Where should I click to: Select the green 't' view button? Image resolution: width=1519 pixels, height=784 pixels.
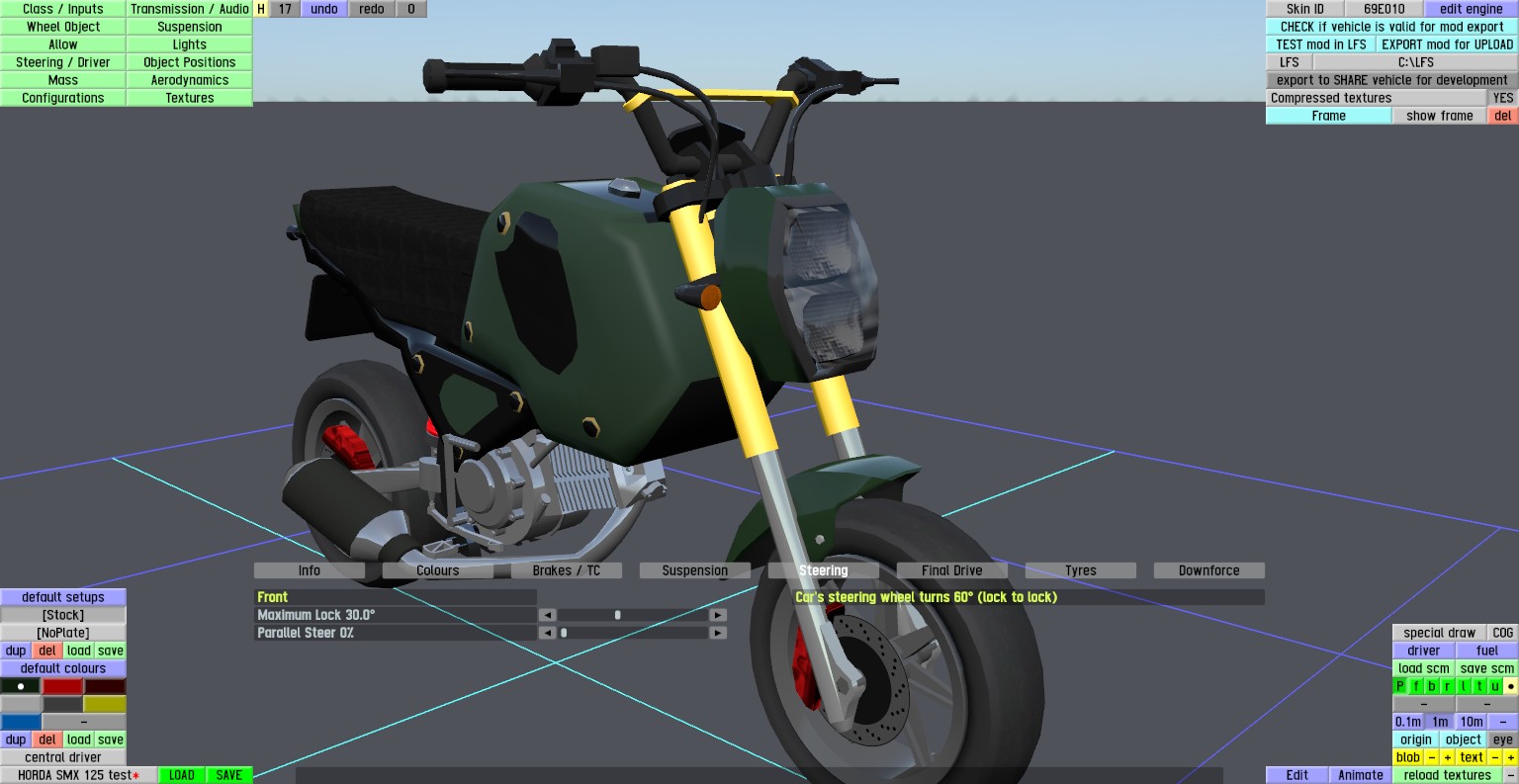[1479, 686]
